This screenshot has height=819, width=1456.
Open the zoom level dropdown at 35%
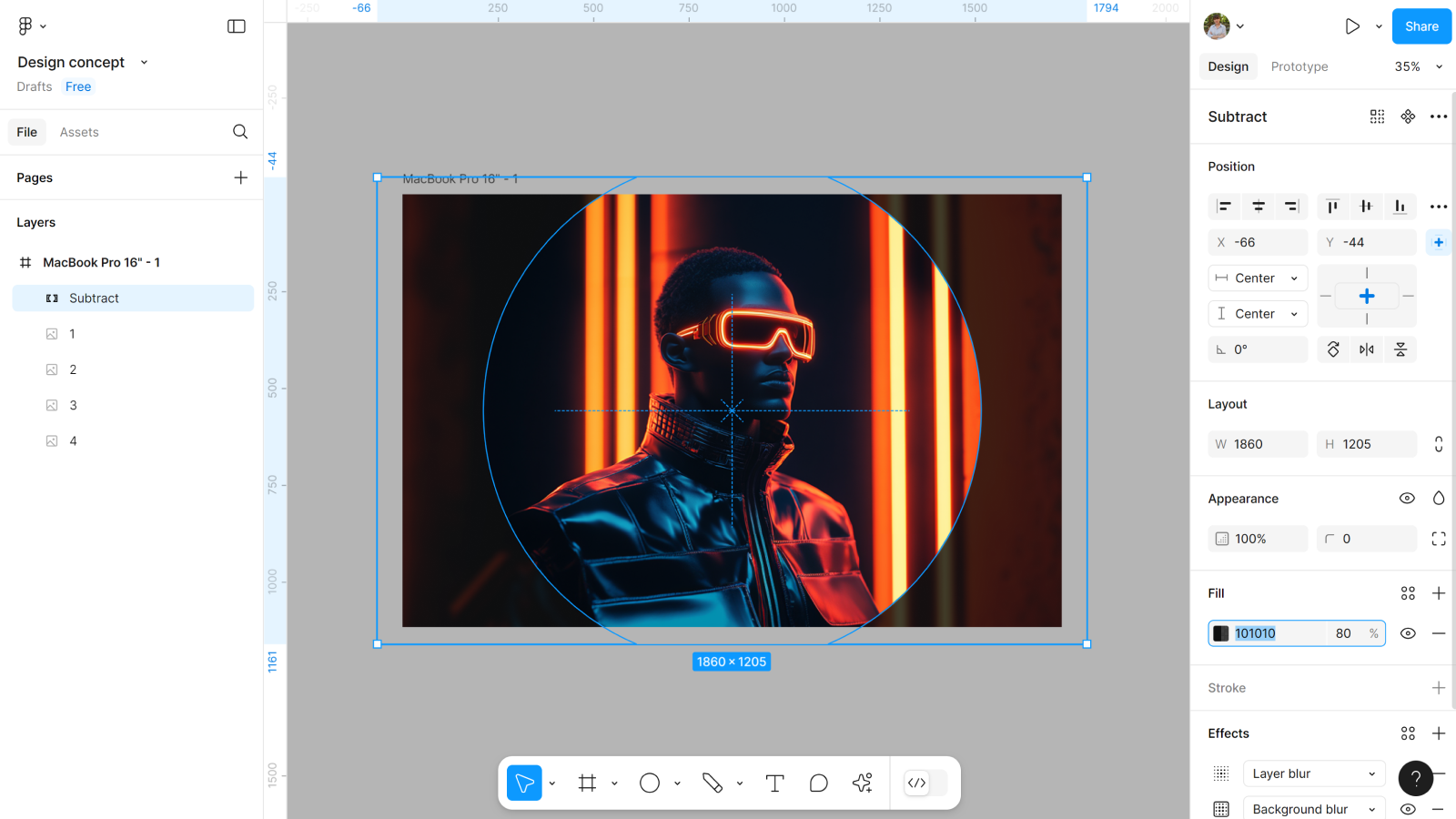1419,66
